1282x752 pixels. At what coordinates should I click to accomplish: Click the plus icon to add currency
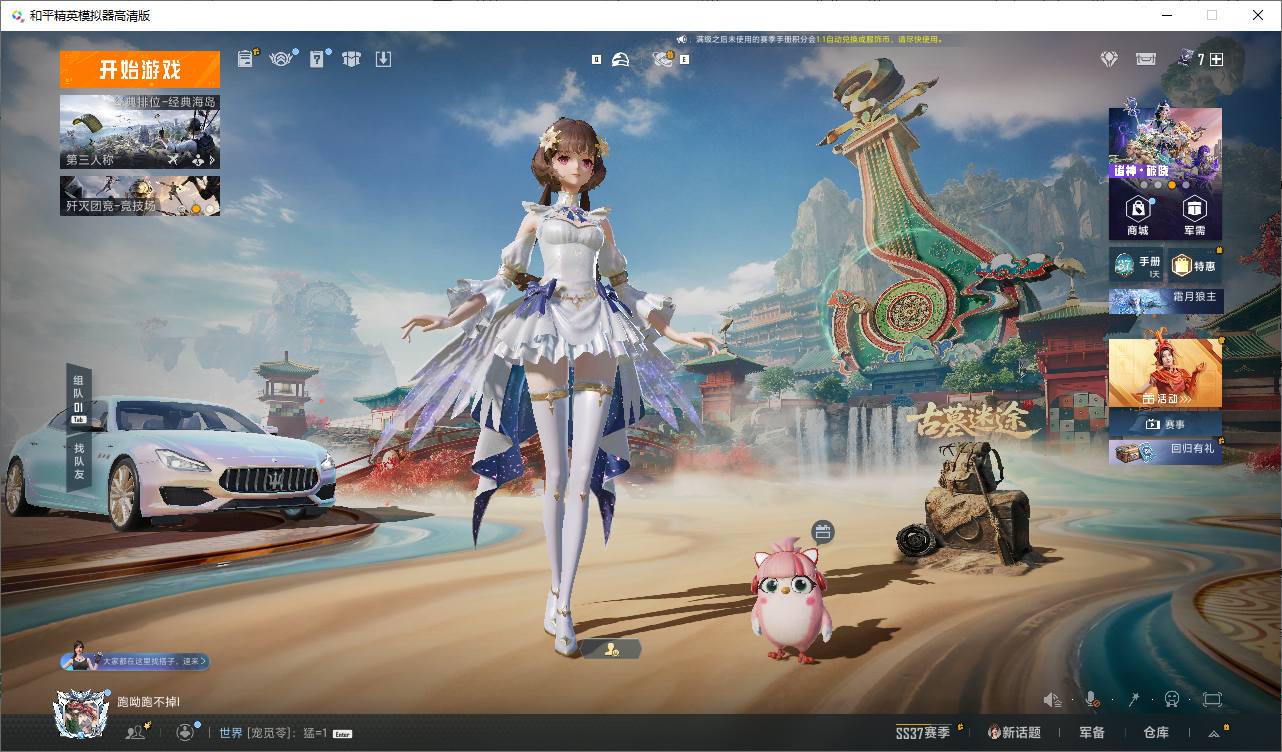[1216, 60]
